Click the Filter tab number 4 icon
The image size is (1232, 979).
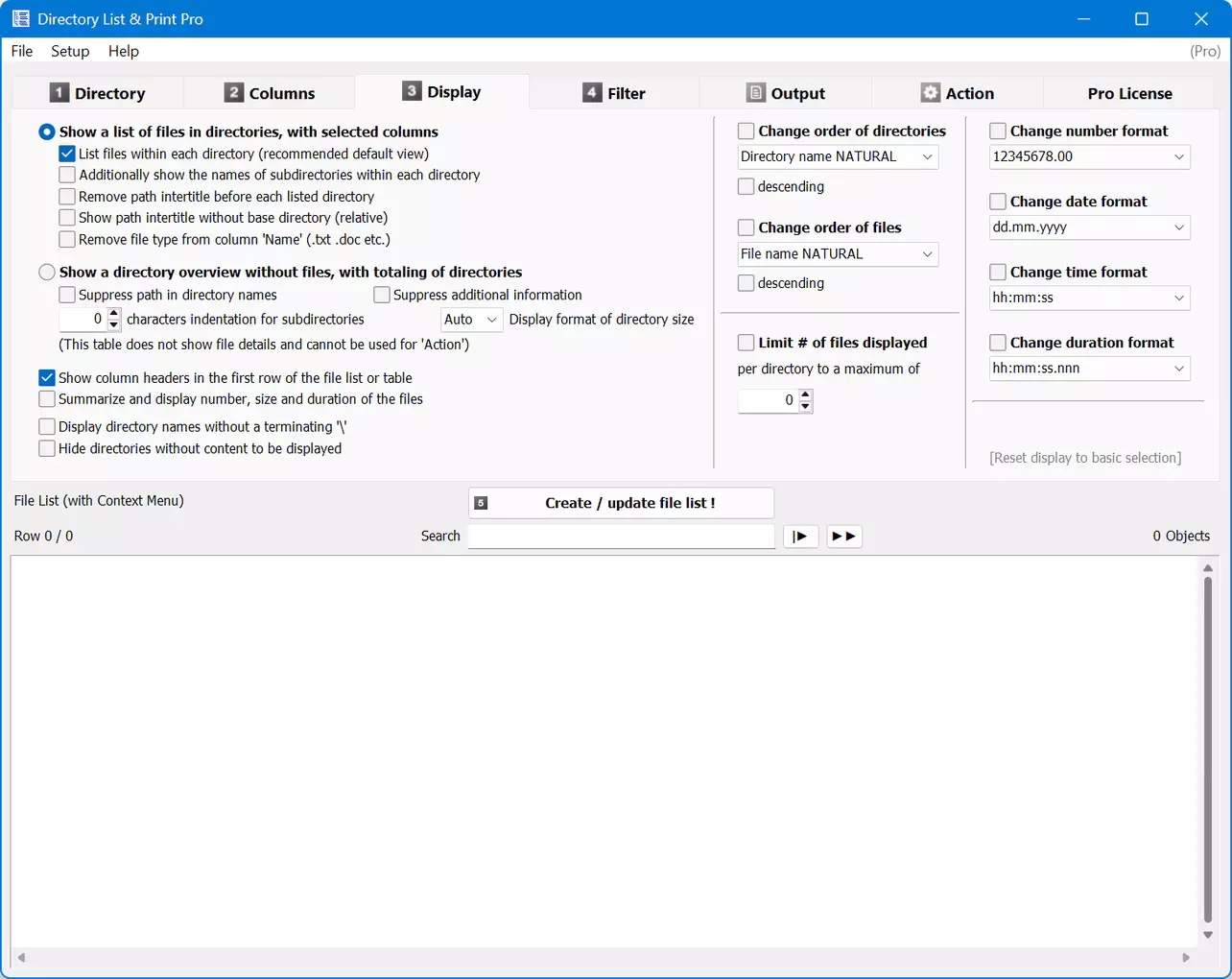[592, 92]
